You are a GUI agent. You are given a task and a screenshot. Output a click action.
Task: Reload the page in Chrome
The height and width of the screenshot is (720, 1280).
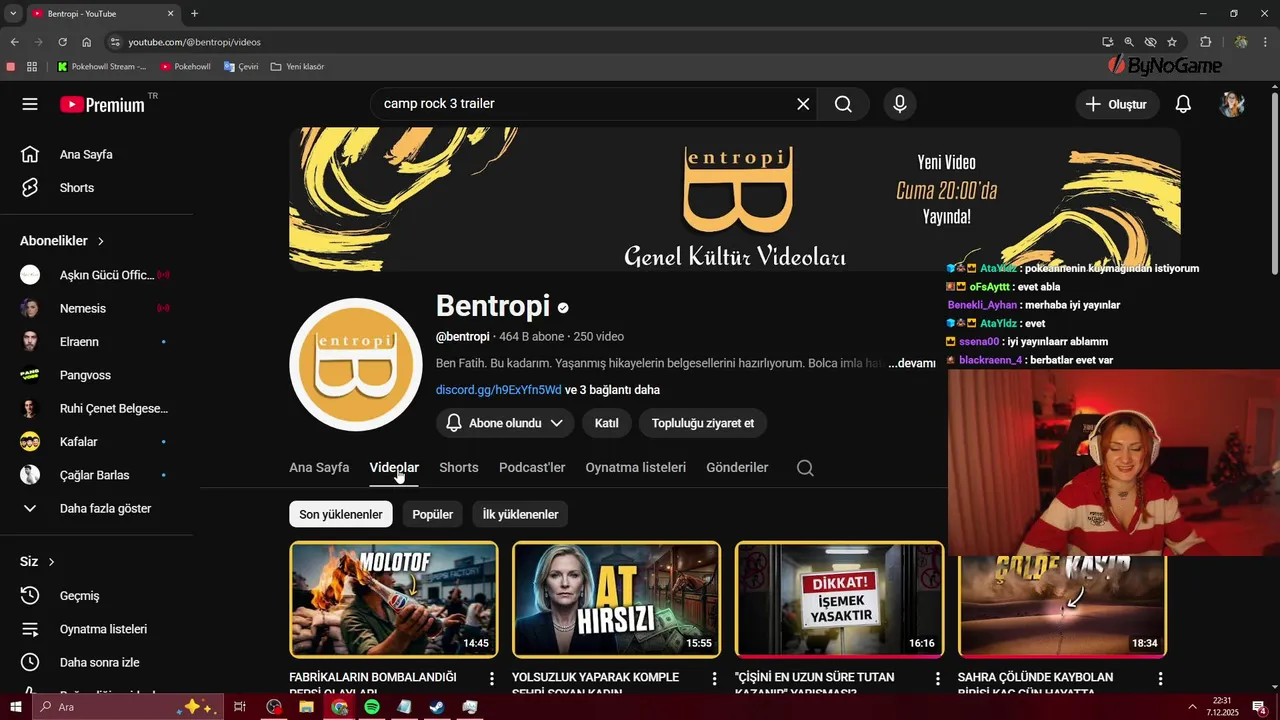62,42
